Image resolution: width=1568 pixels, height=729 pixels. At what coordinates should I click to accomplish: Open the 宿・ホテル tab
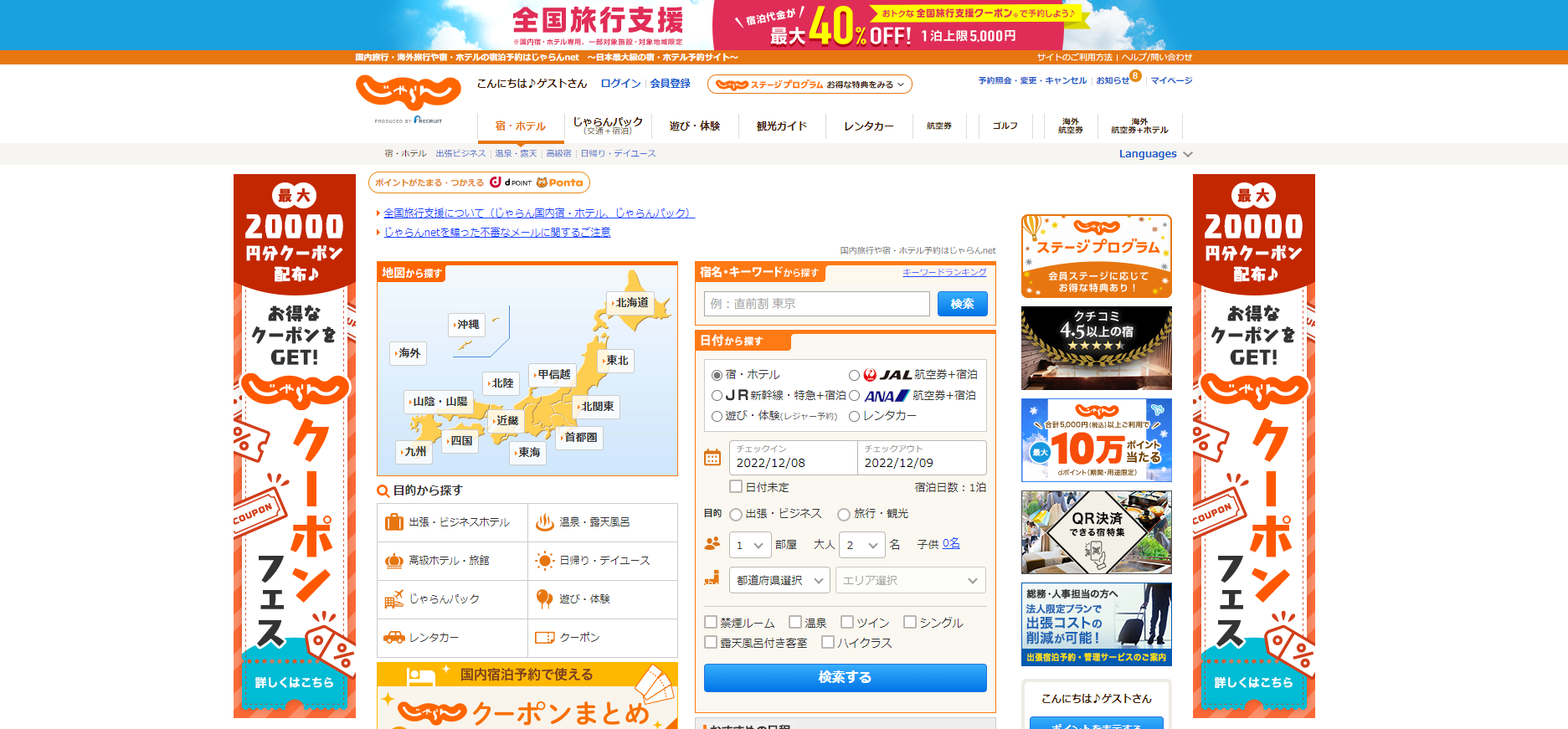(521, 126)
